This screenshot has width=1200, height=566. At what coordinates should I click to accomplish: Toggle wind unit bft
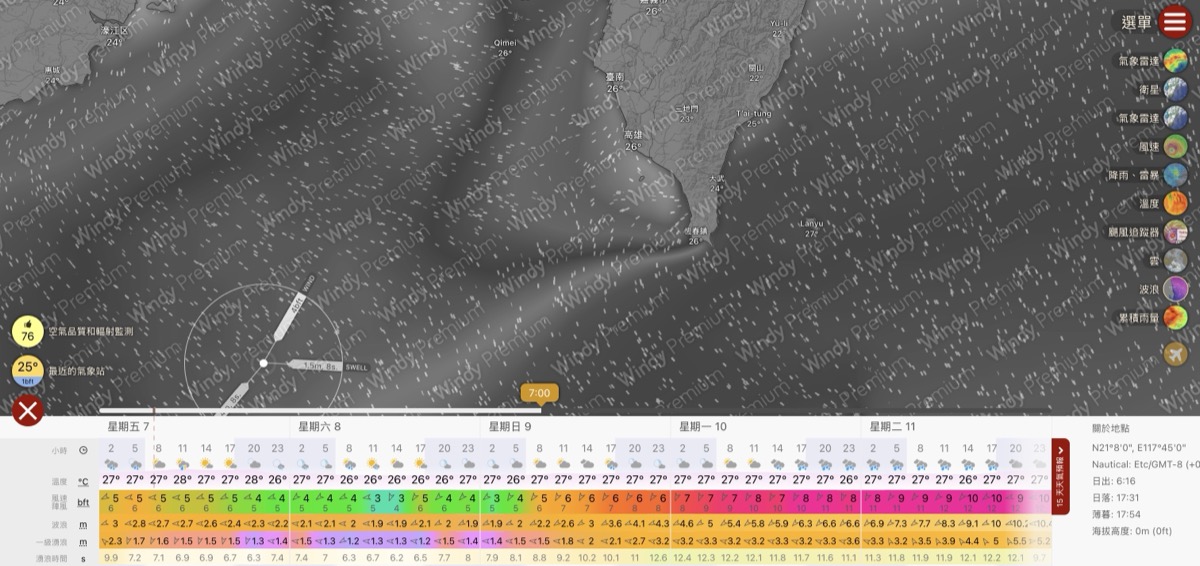pyautogui.click(x=83, y=502)
